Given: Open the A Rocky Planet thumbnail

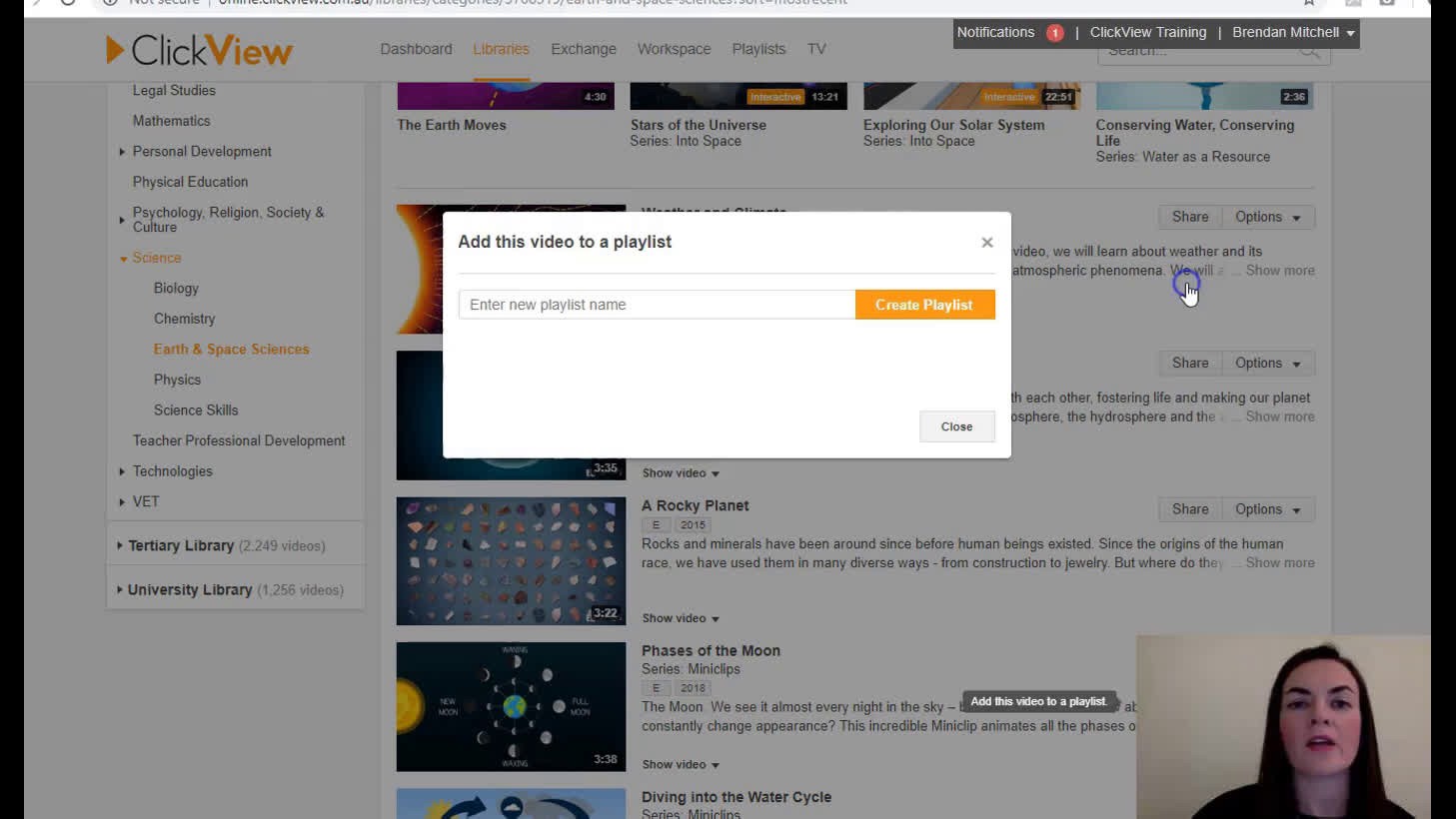Looking at the screenshot, I should (511, 561).
